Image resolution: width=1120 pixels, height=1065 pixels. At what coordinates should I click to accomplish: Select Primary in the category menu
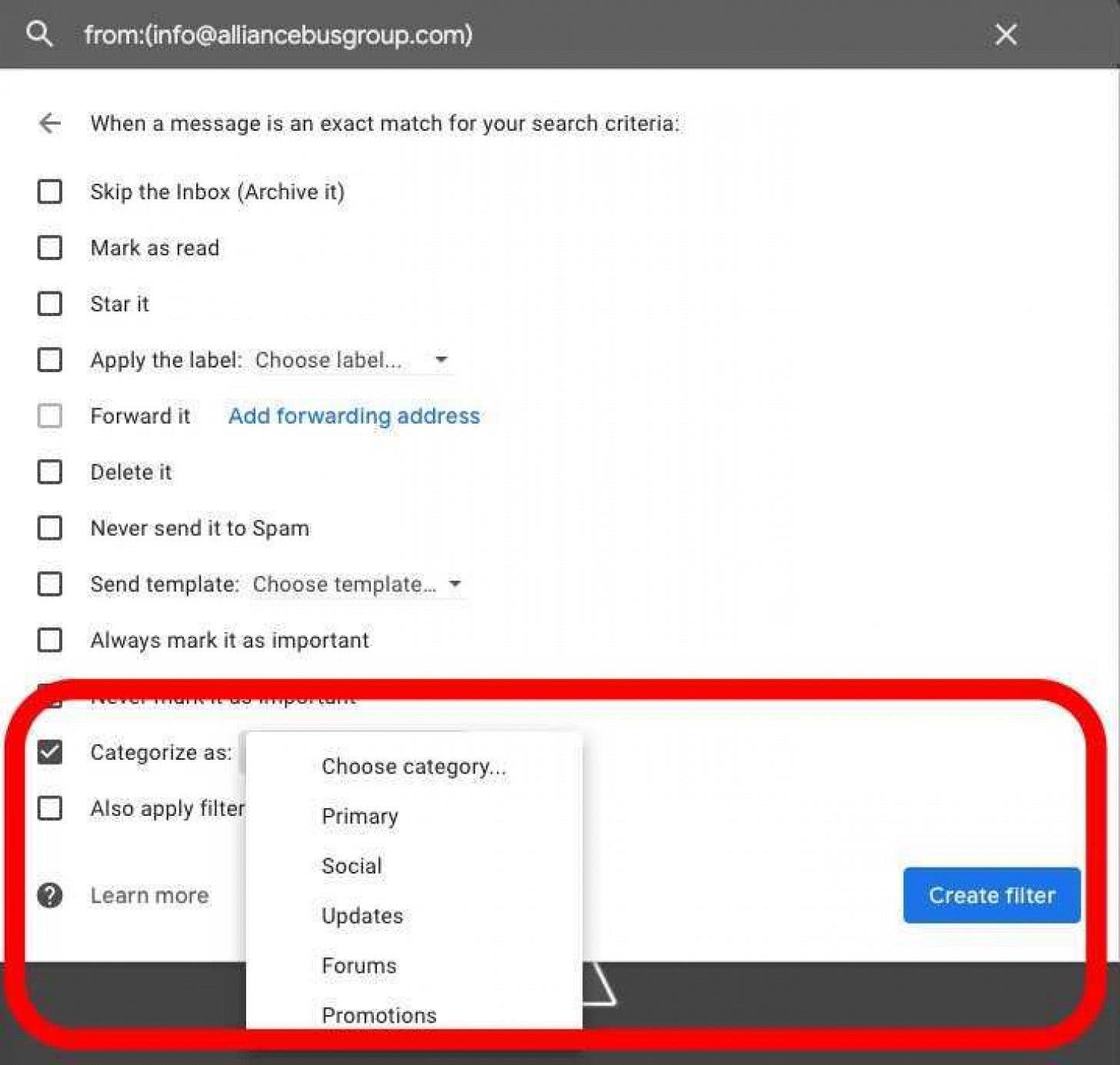[359, 816]
